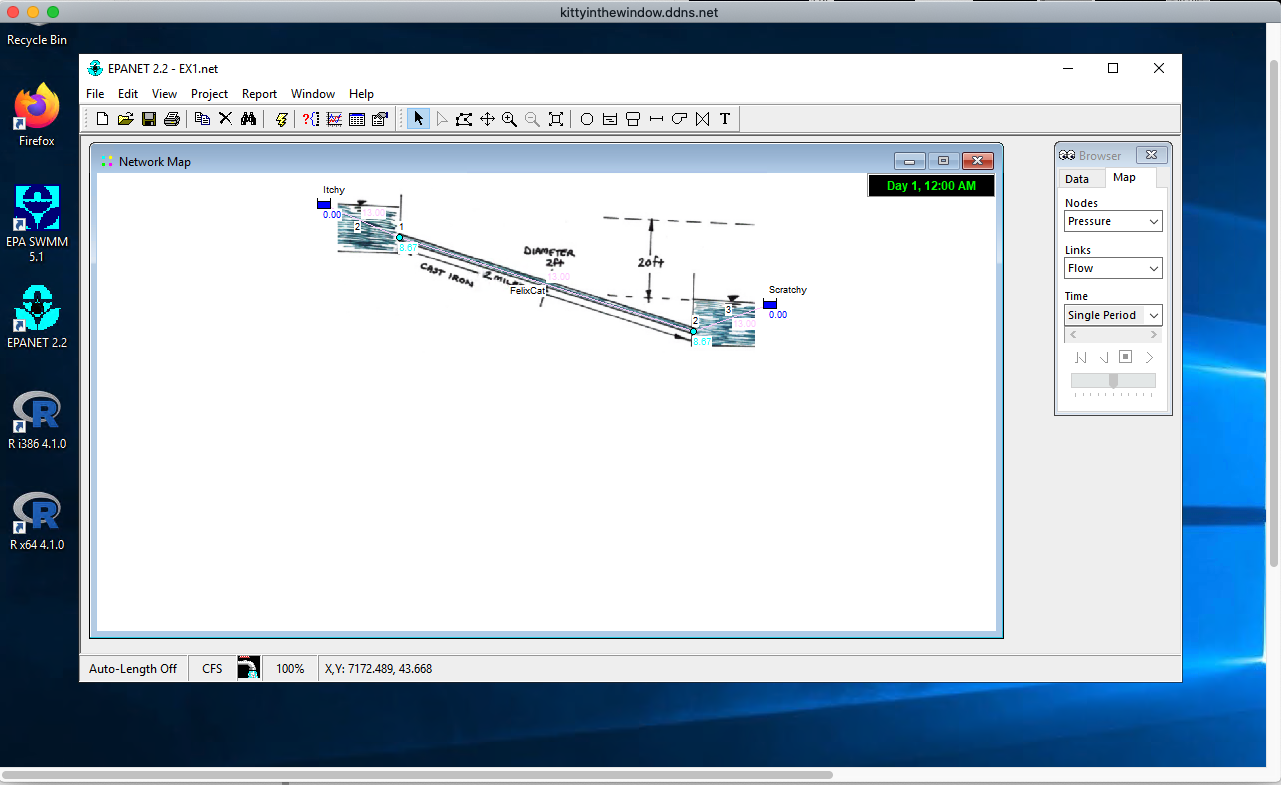The width and height of the screenshot is (1281, 785).
Task: Click the Delete X toolbar icon
Action: [225, 119]
